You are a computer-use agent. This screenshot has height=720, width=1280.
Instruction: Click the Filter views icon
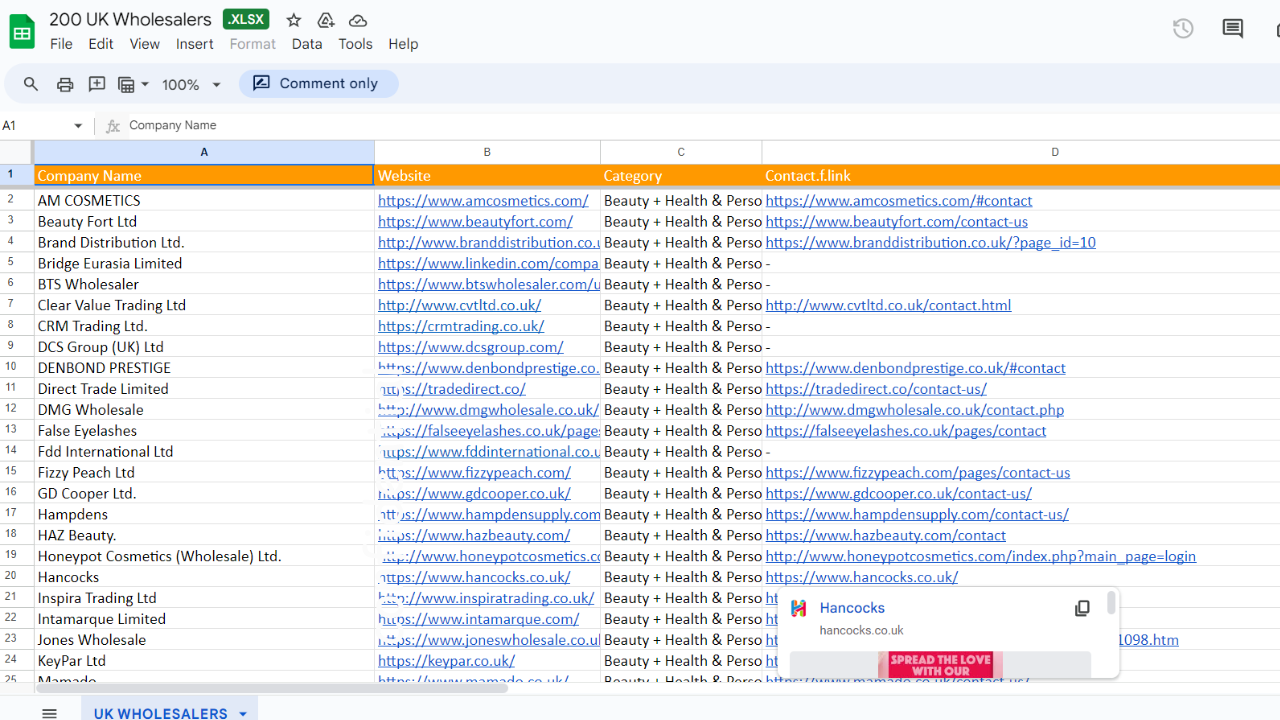pos(126,84)
